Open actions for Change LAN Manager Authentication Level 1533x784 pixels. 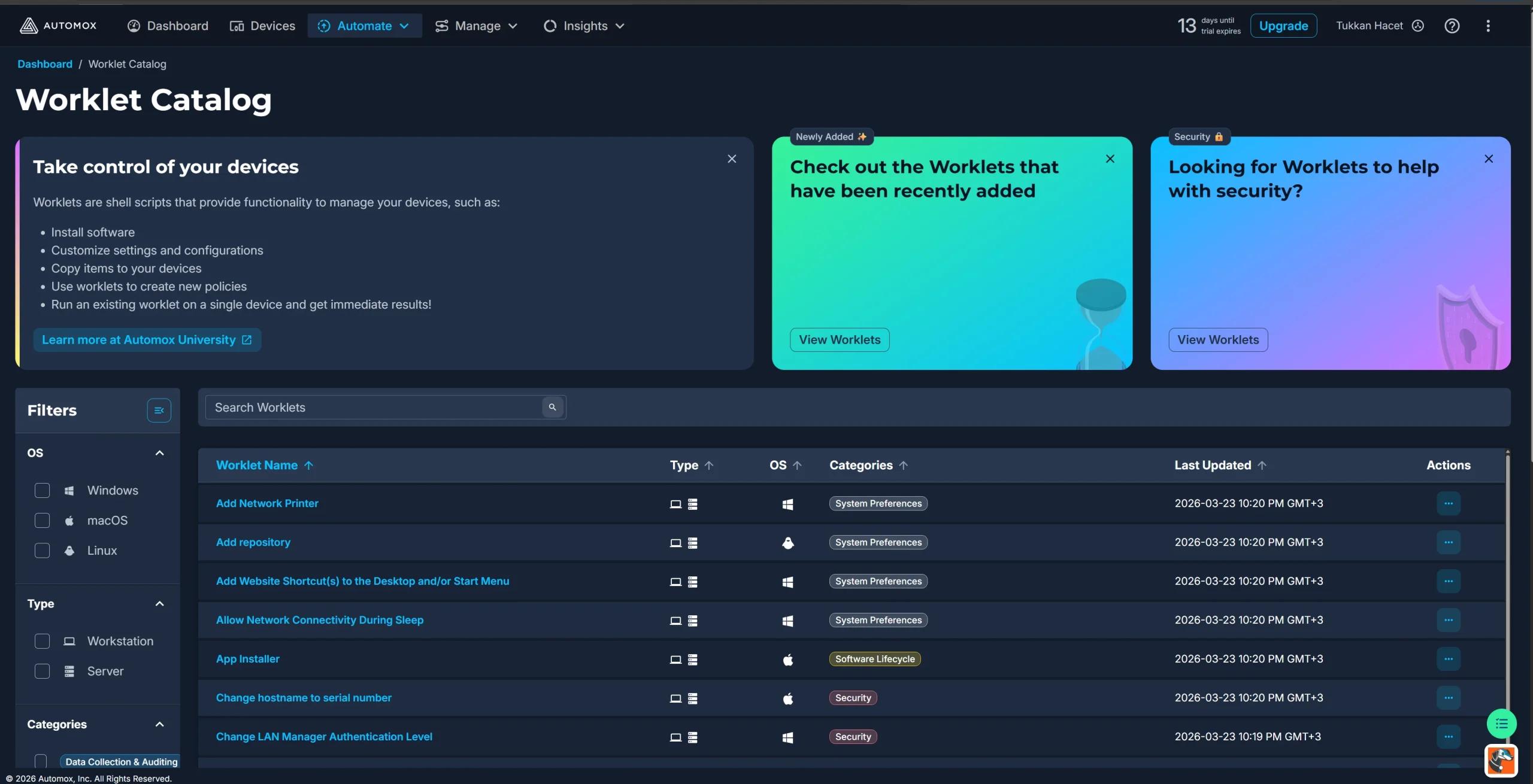point(1448,737)
